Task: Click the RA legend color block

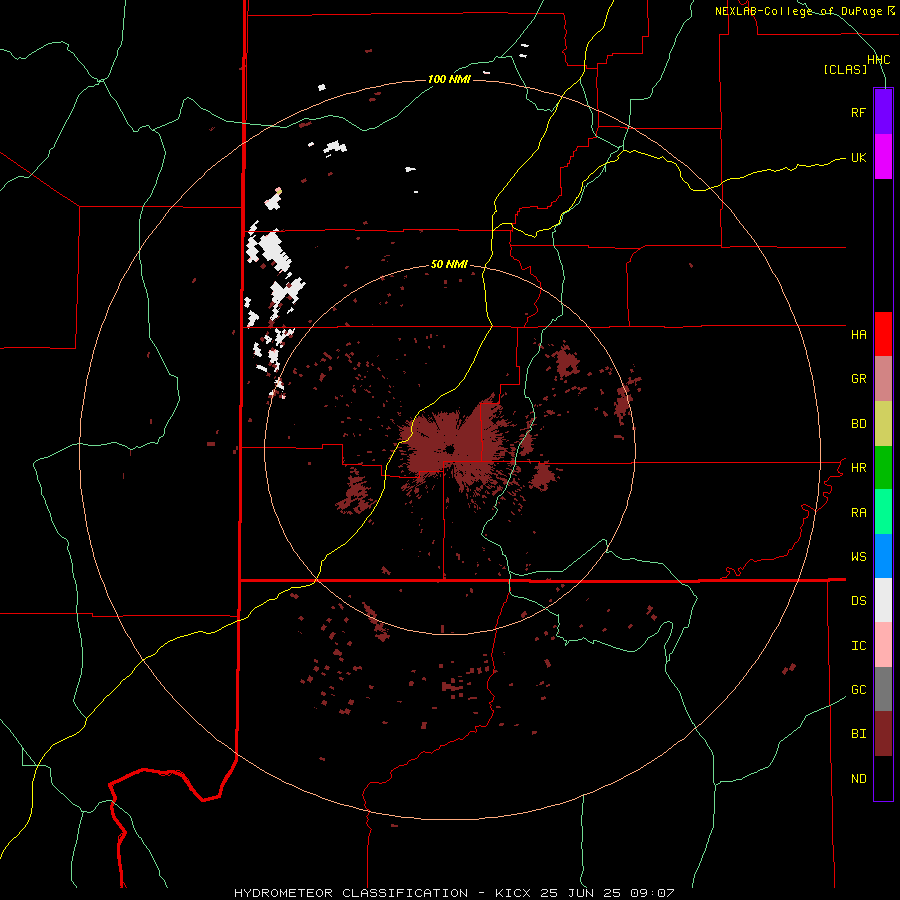Action: 883,512
